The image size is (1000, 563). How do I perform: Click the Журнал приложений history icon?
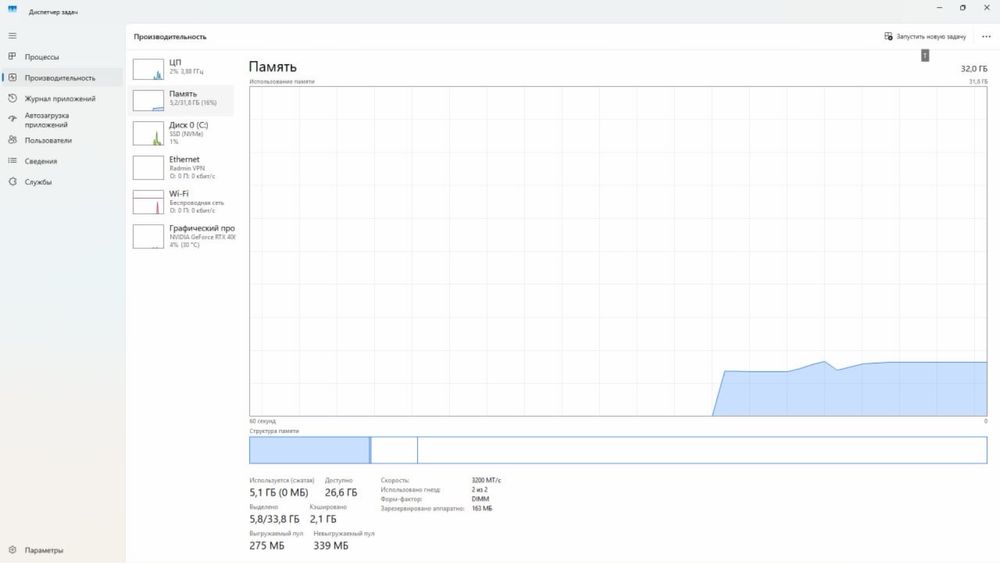pos(12,99)
